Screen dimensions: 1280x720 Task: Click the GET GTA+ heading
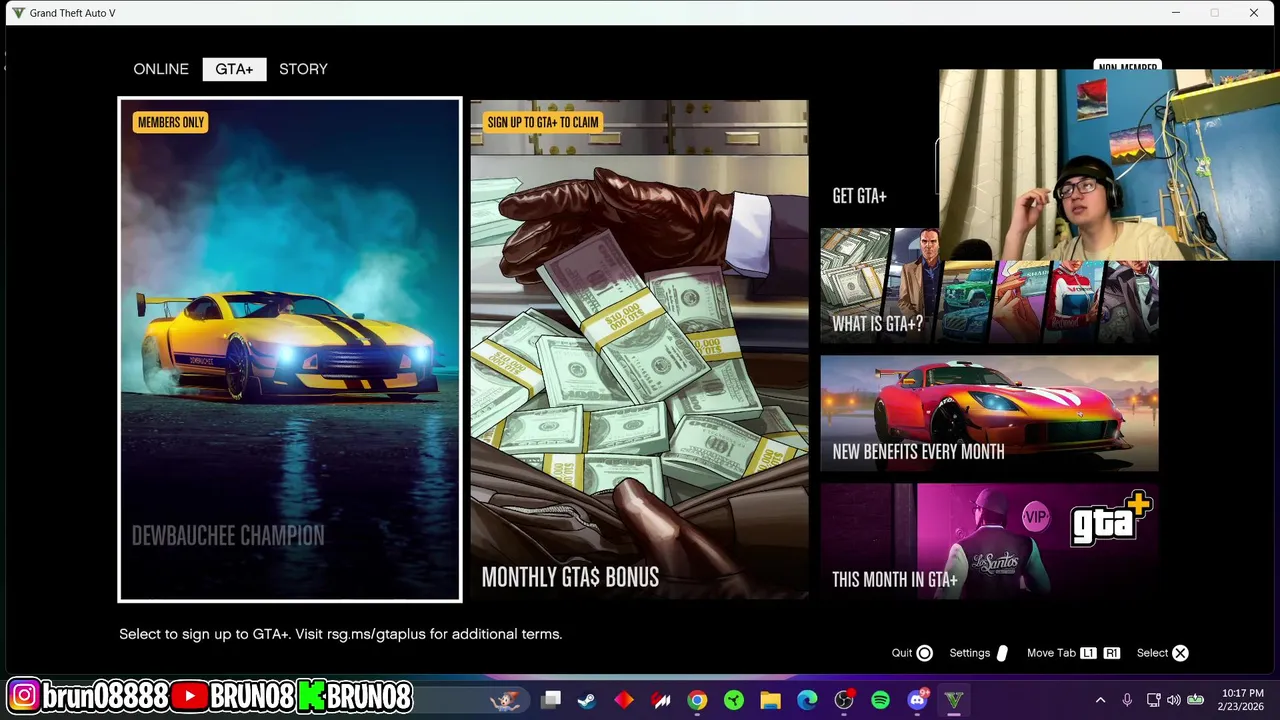tap(860, 196)
